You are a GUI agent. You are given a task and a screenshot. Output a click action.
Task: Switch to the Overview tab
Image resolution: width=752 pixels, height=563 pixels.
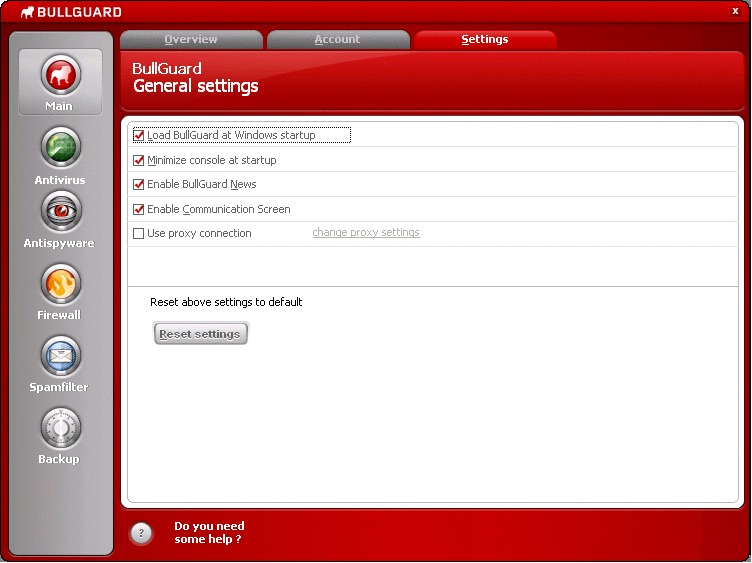[x=191, y=39]
